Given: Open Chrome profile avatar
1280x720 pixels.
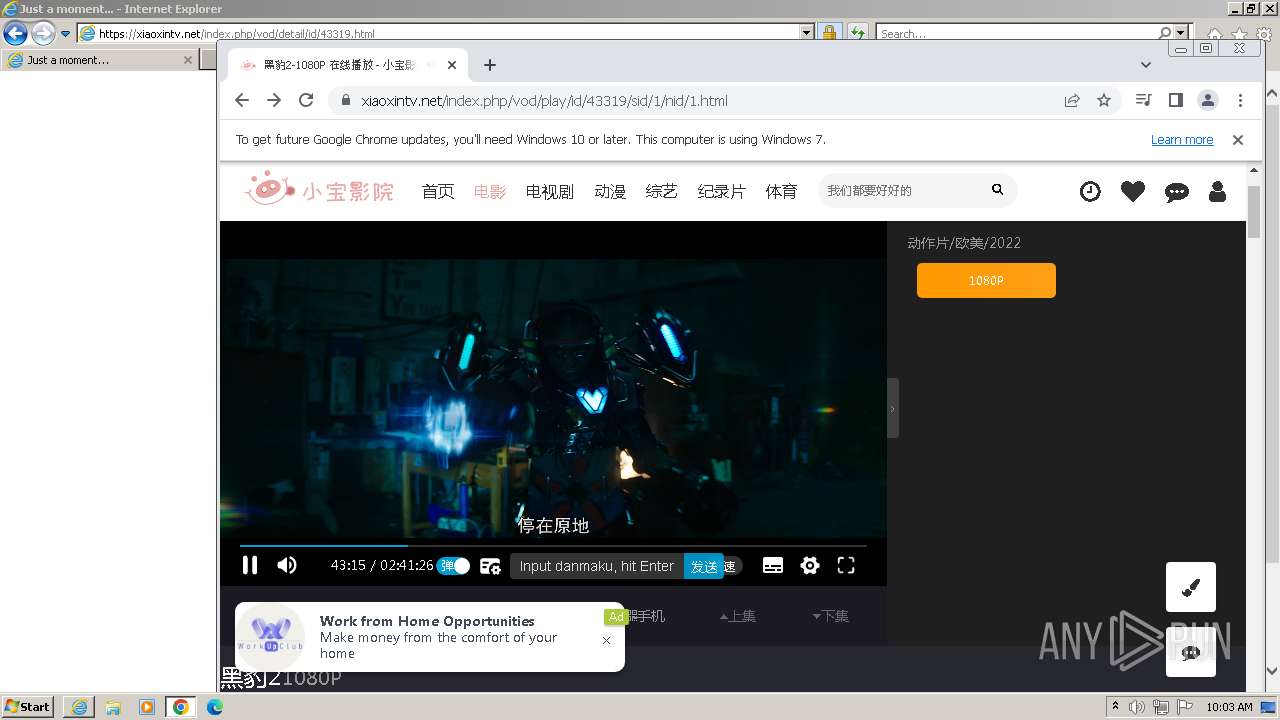Looking at the screenshot, I should (x=1208, y=100).
